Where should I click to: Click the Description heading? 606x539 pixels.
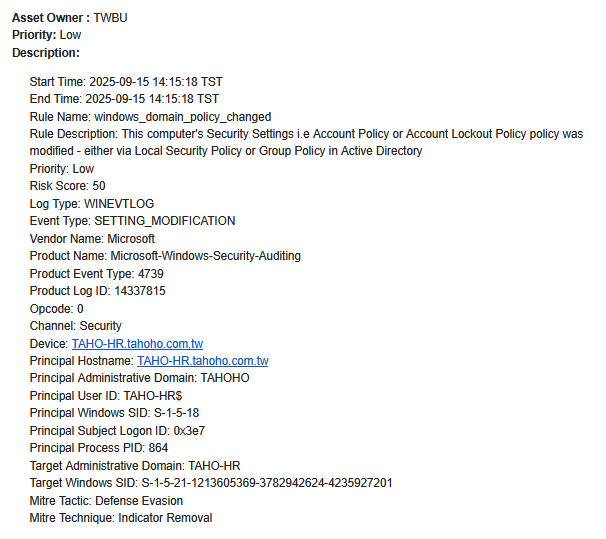(x=45, y=53)
